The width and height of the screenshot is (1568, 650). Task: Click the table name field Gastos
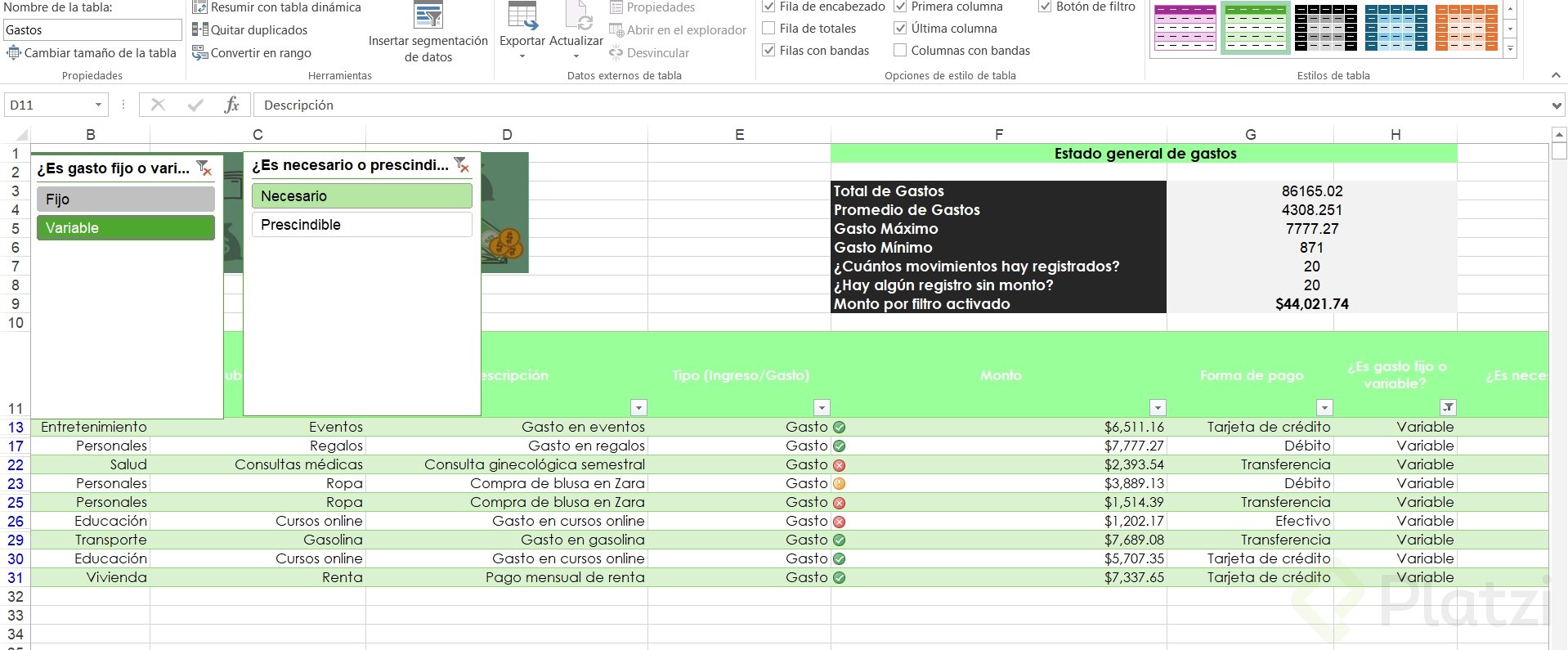(x=92, y=30)
